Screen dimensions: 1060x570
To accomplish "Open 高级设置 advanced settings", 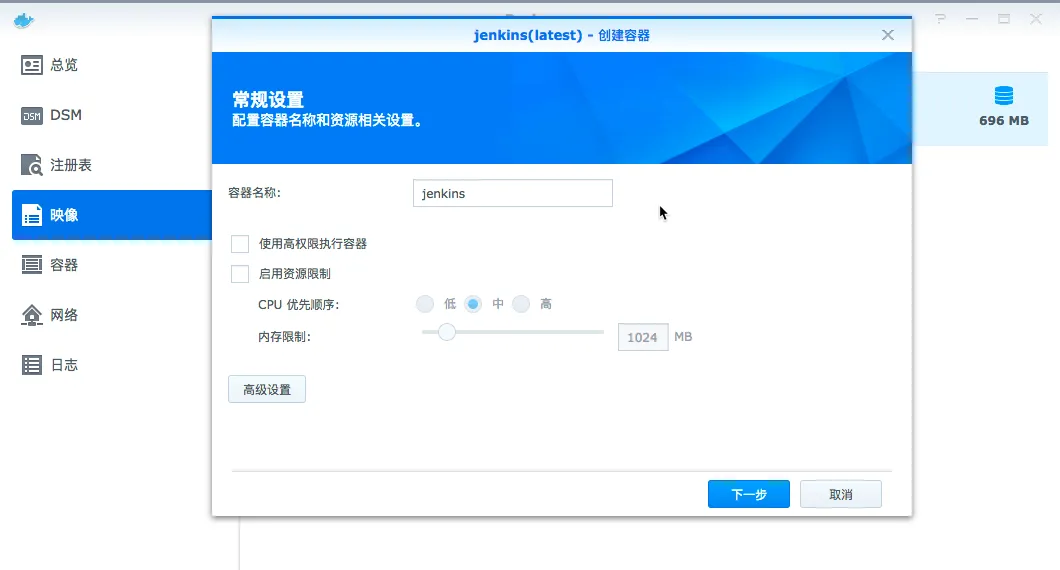I will [x=267, y=390].
